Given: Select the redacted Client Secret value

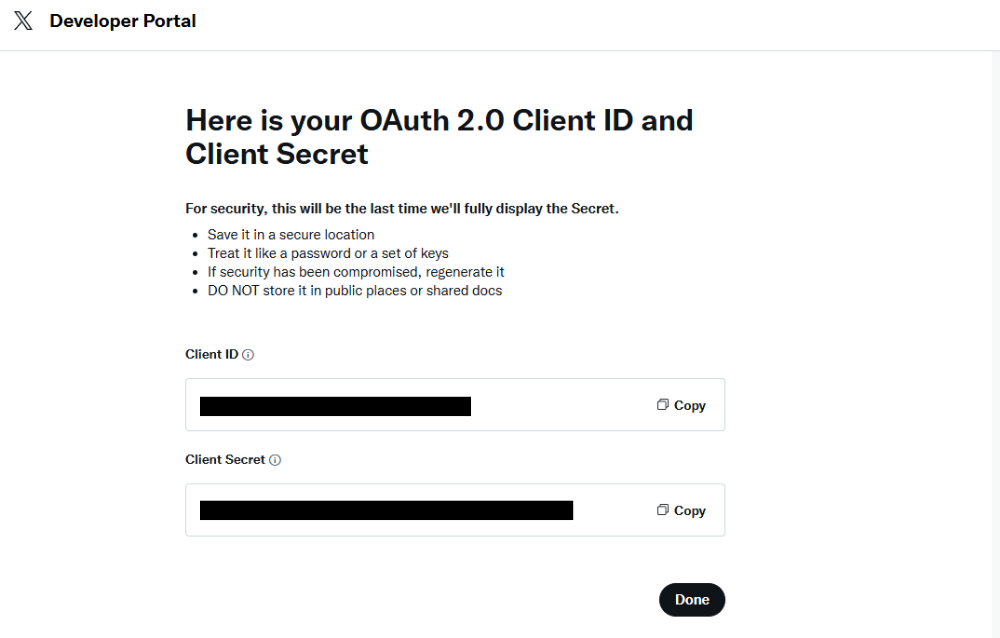Looking at the screenshot, I should coord(386,511).
